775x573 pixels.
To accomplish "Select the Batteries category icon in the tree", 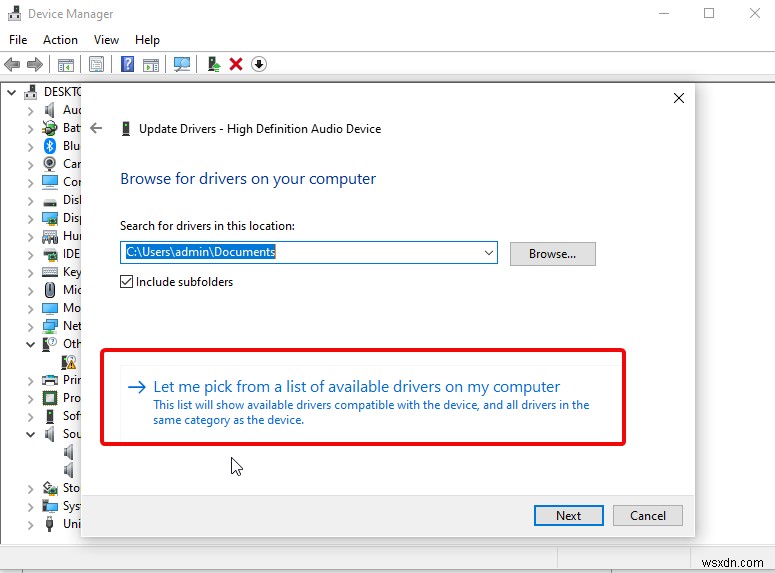I will pos(50,128).
